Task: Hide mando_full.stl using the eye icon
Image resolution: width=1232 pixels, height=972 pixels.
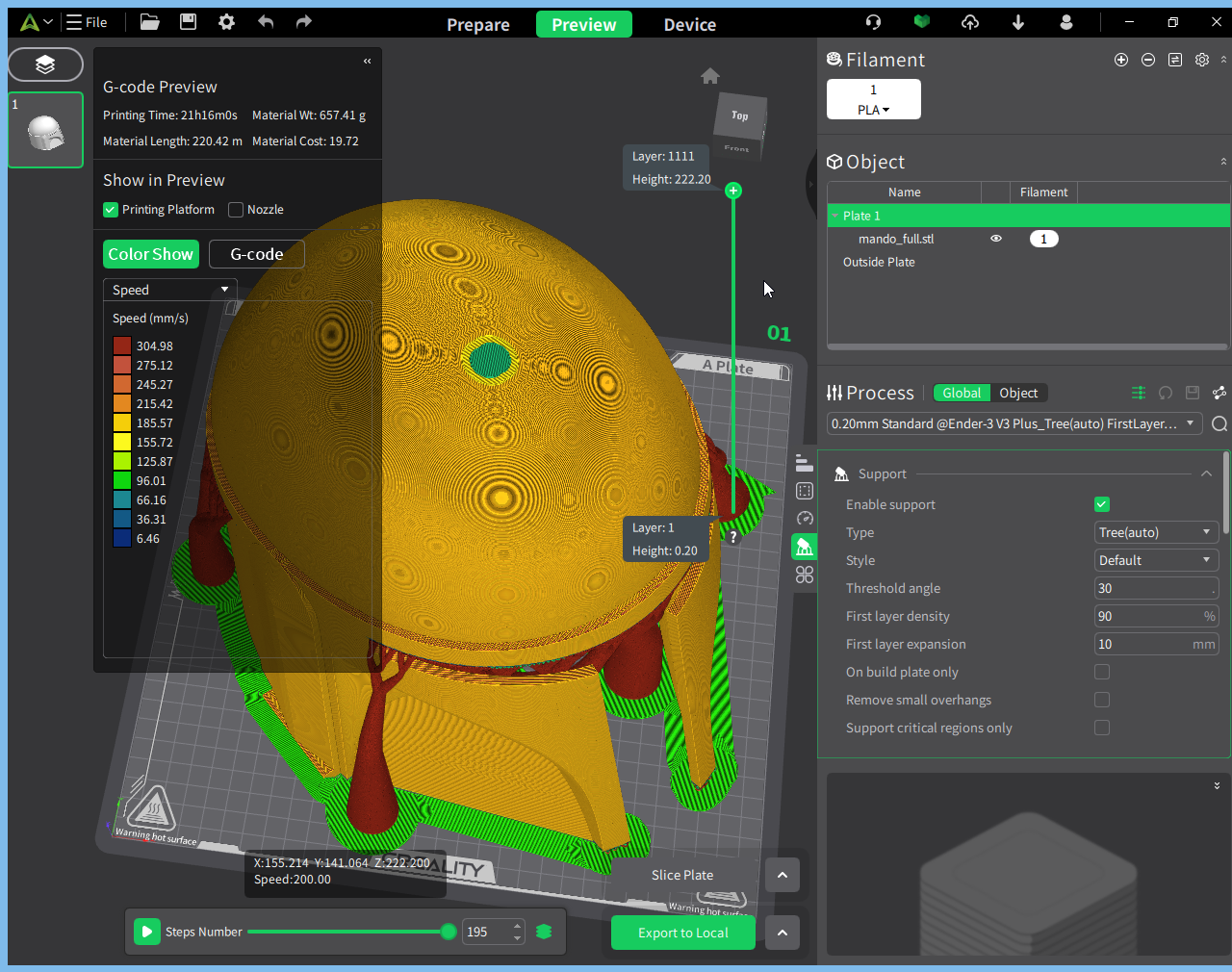Action: [x=996, y=239]
